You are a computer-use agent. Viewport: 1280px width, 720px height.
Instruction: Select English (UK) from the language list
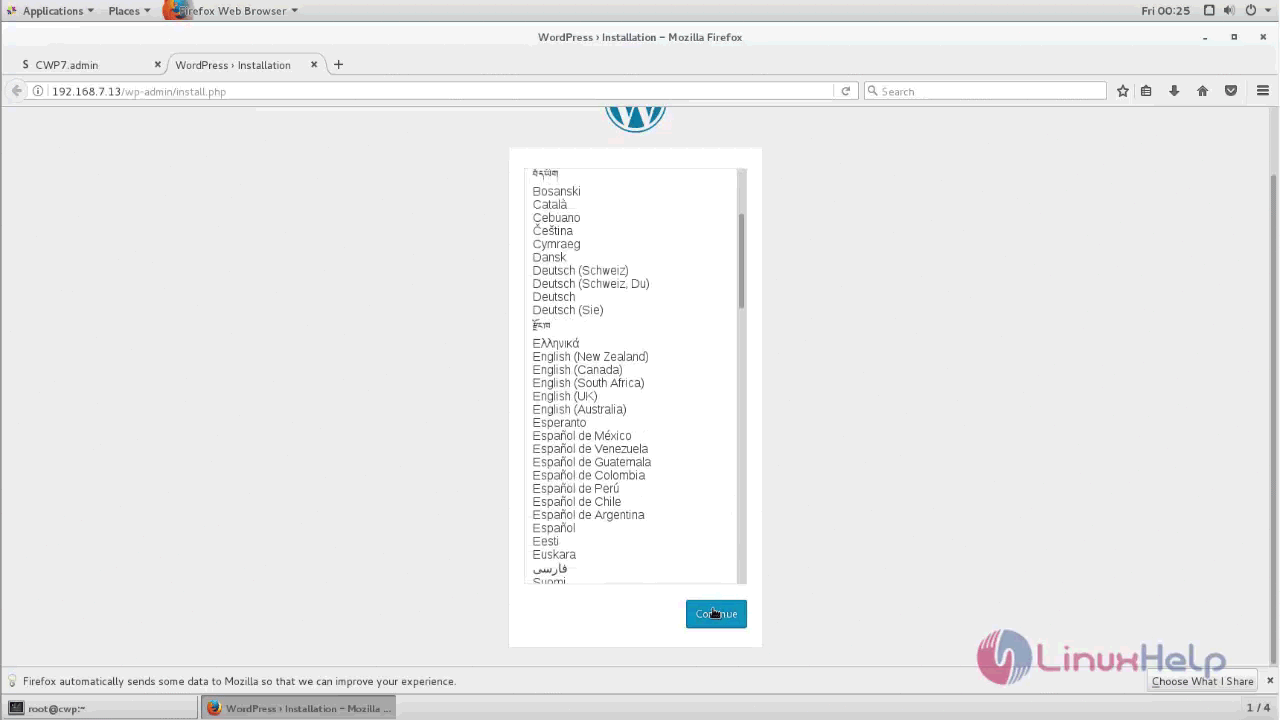(x=564, y=396)
